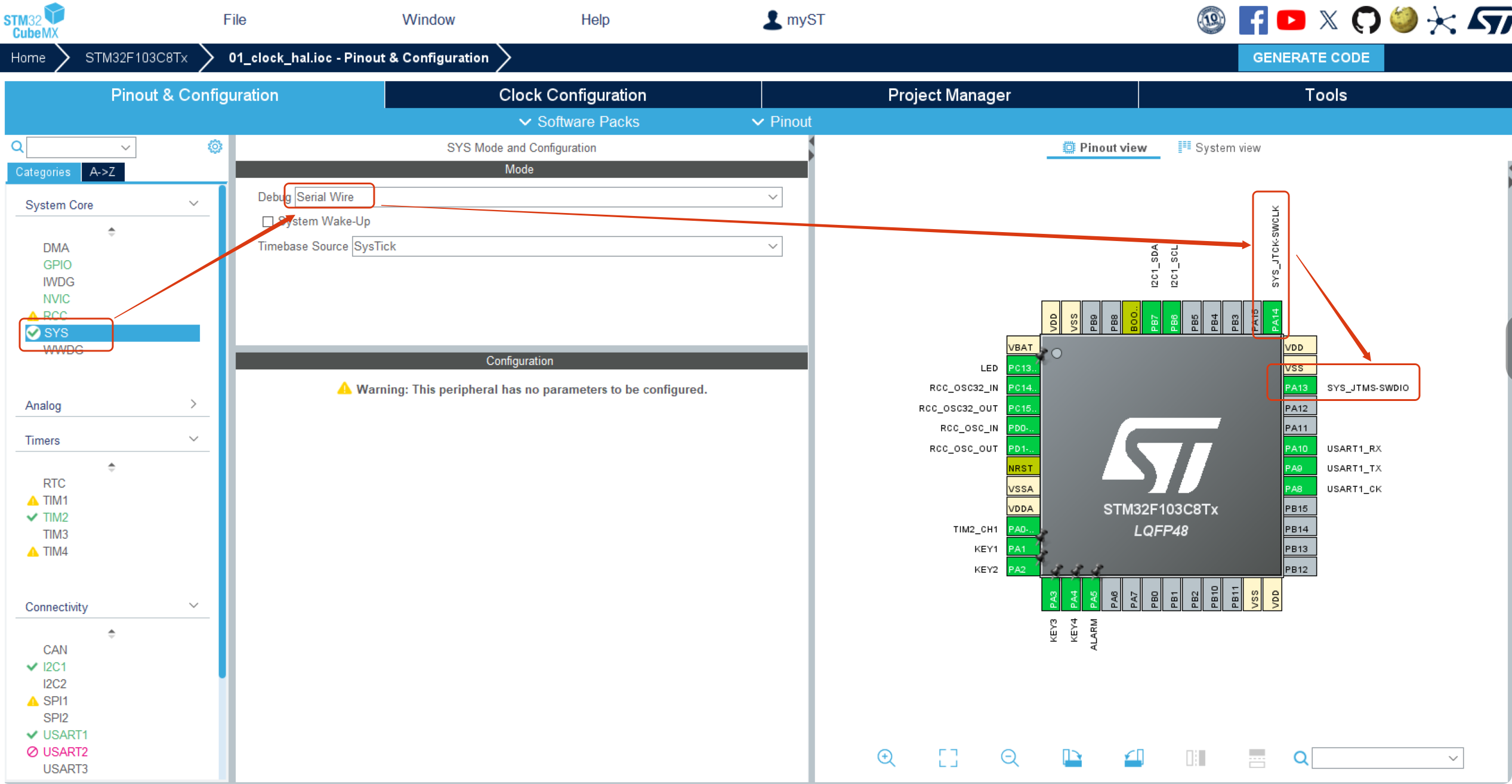Fit chip to view with best-fit icon
The height and width of the screenshot is (784, 1512).
(x=948, y=758)
